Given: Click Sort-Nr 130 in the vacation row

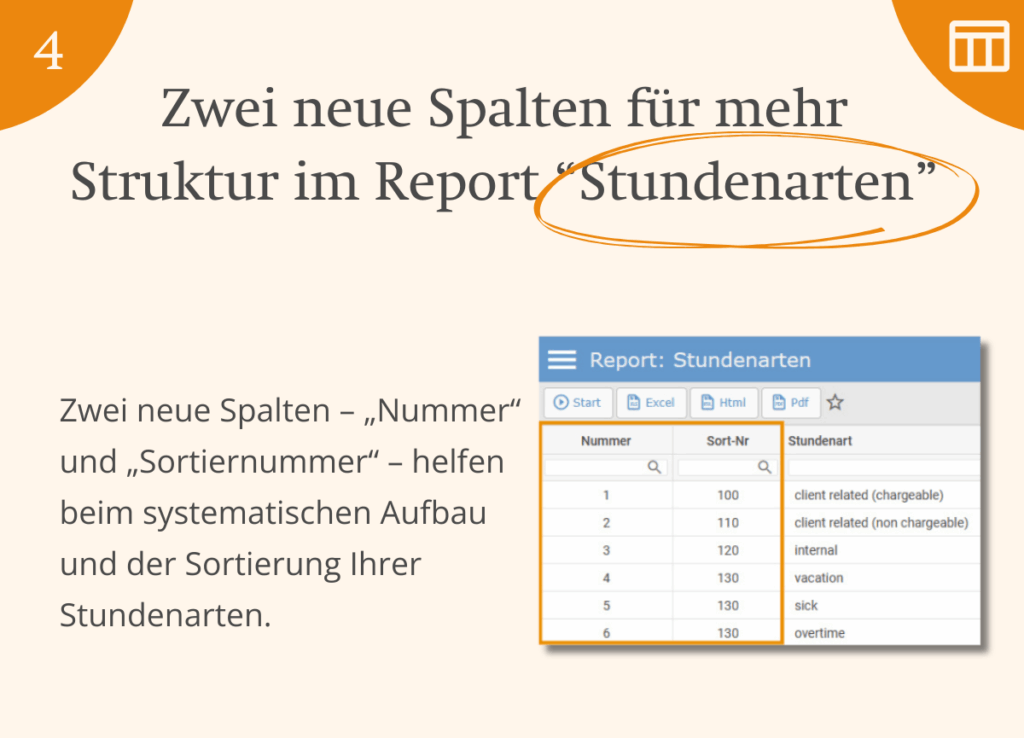Looking at the screenshot, I should point(728,577).
